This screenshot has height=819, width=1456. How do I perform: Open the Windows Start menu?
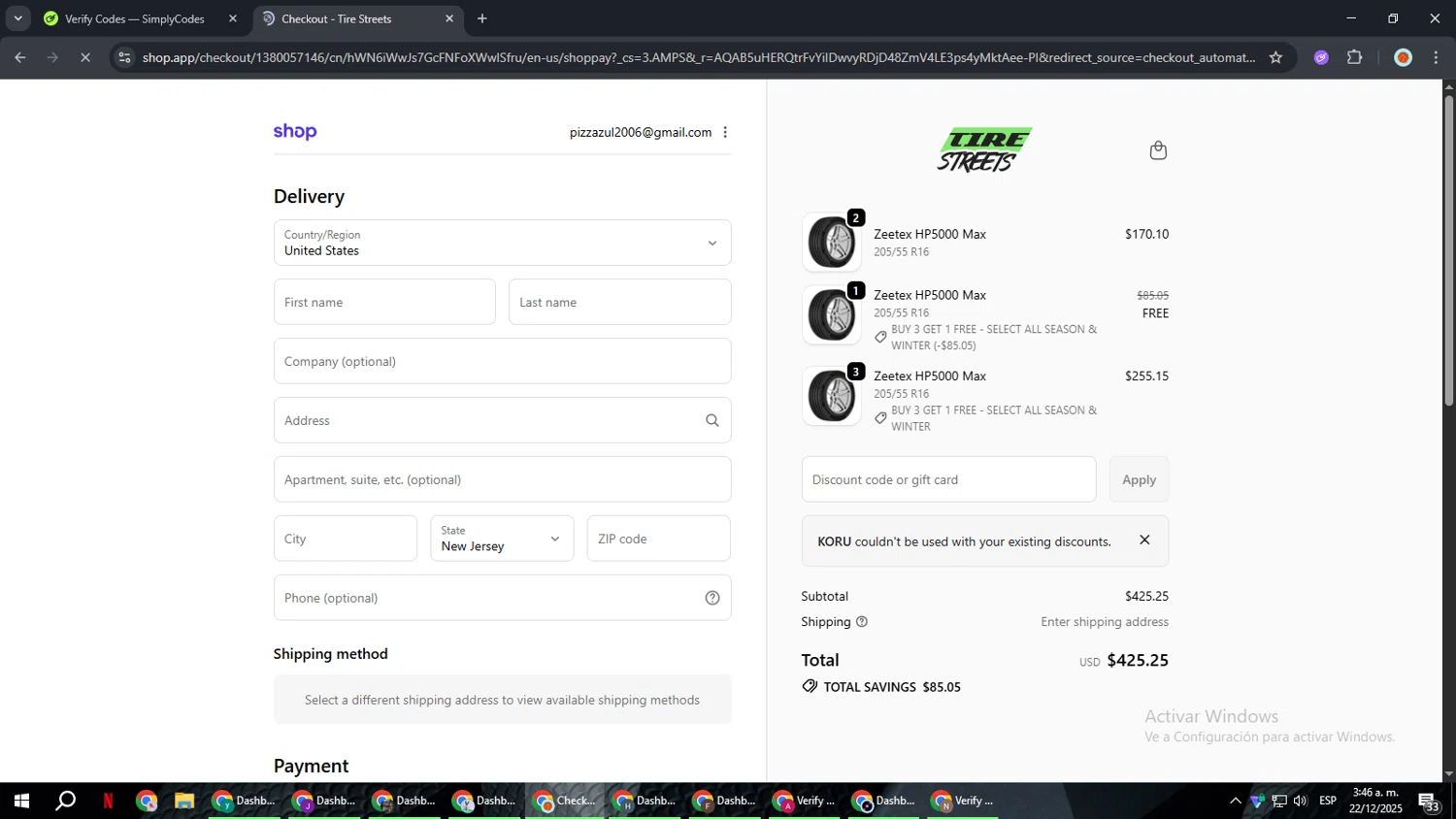pyautogui.click(x=21, y=801)
